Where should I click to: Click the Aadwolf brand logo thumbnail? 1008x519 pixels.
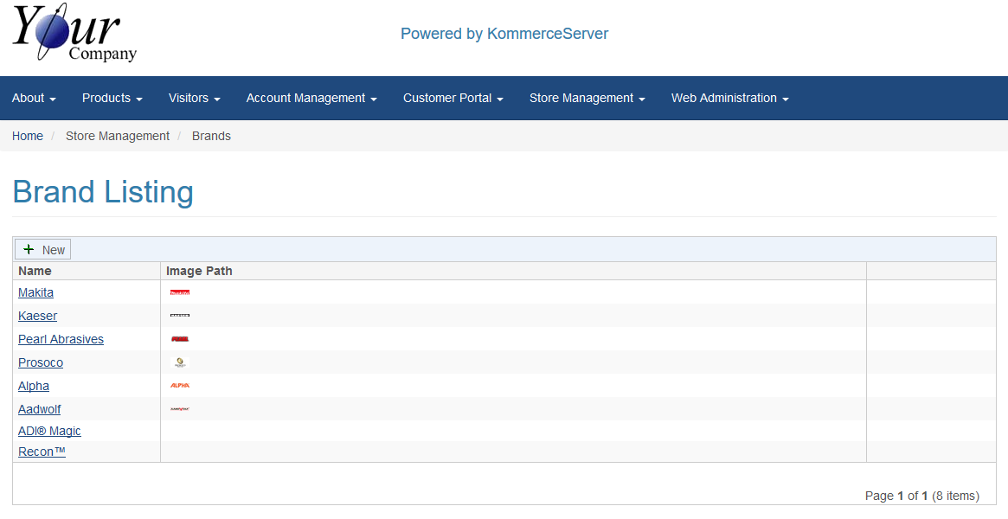pos(180,409)
